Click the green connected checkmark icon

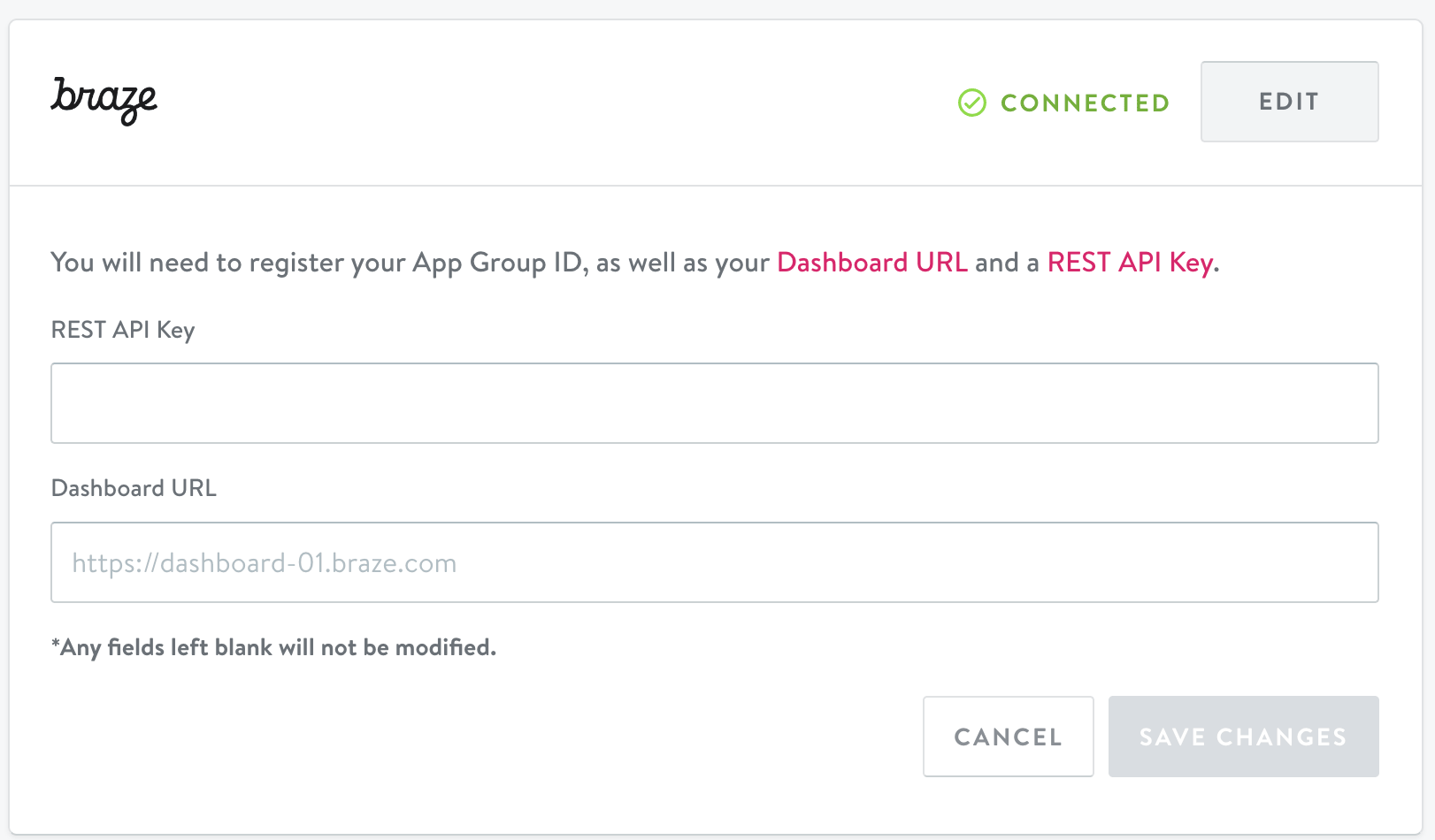click(971, 103)
